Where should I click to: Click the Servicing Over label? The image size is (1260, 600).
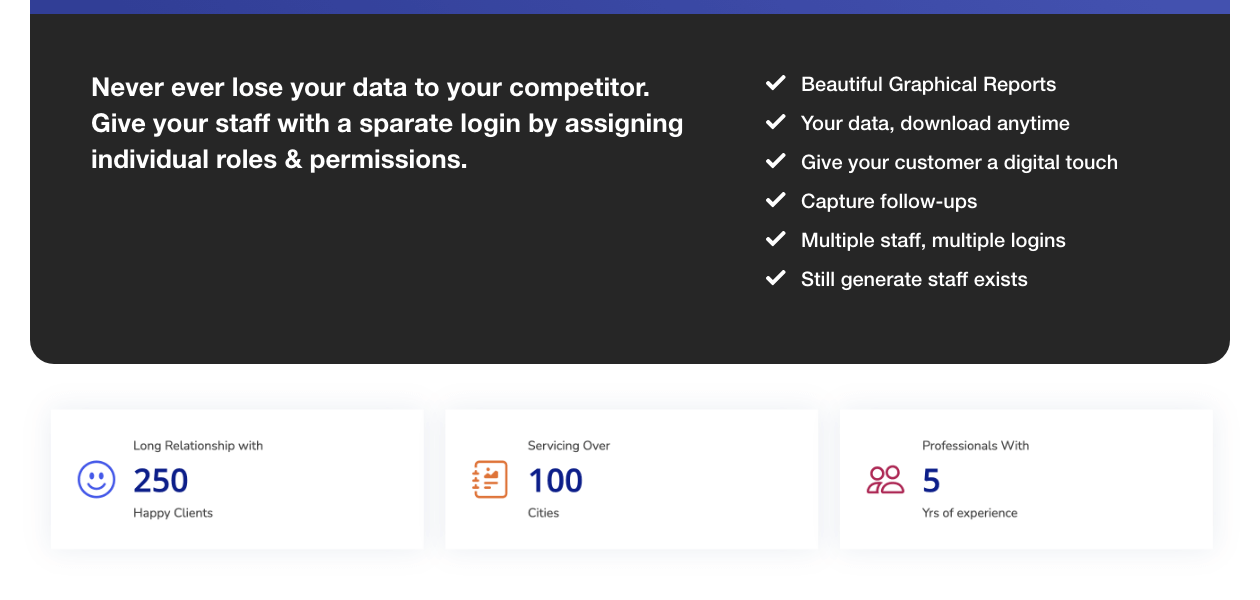[x=569, y=446]
